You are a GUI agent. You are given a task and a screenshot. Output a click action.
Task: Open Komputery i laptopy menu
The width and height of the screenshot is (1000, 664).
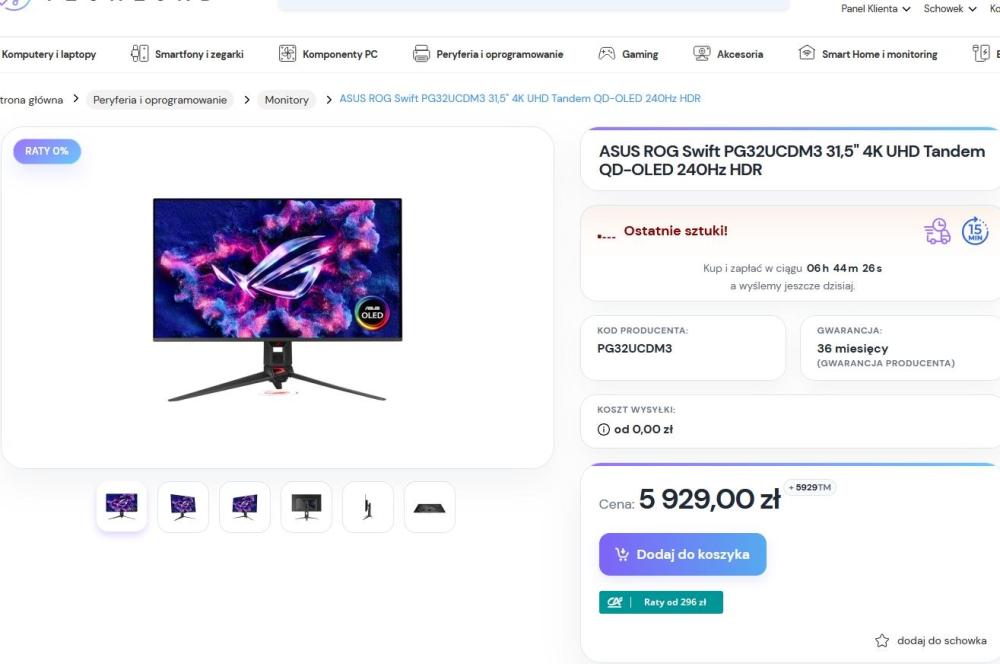[49, 54]
